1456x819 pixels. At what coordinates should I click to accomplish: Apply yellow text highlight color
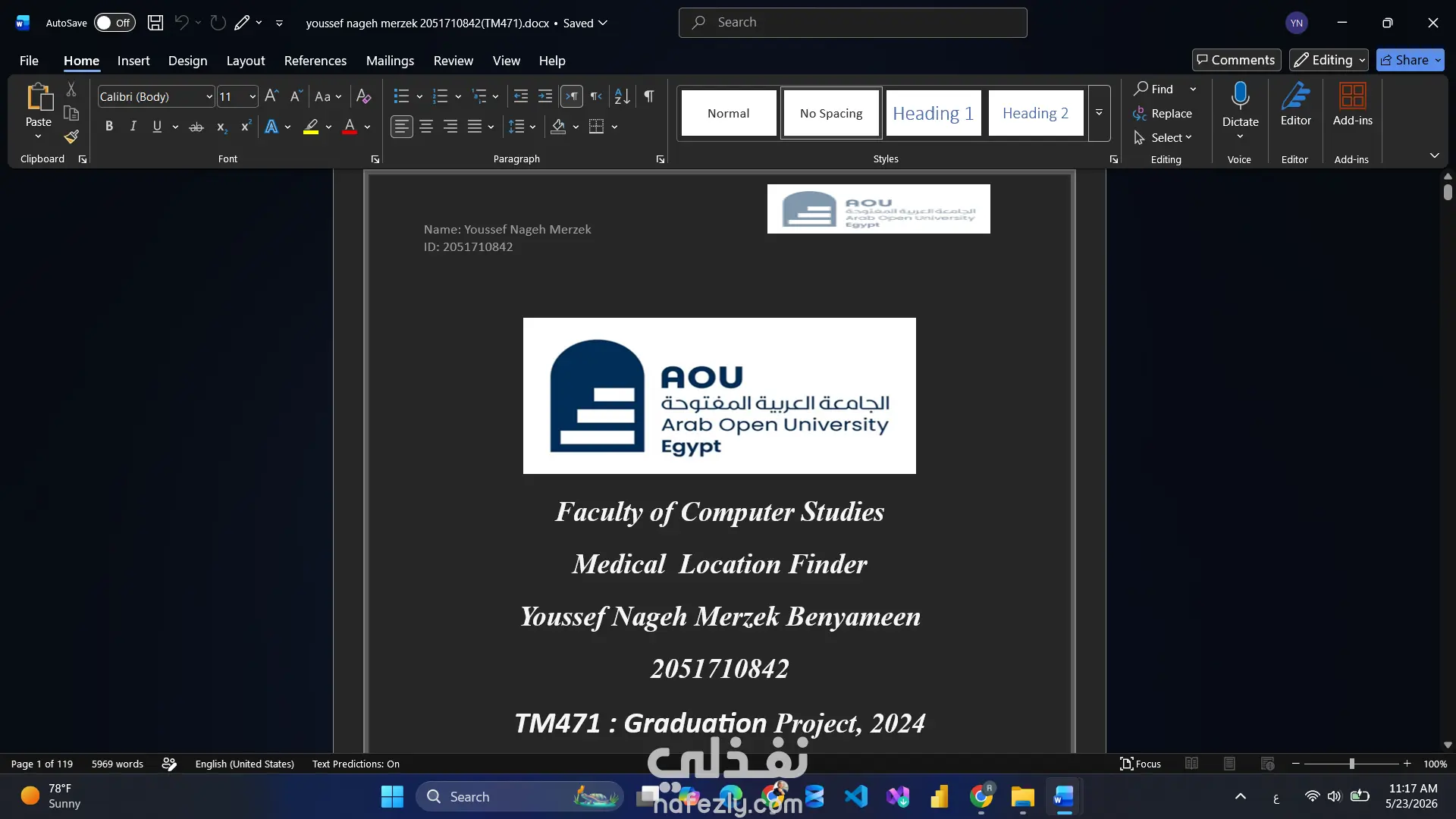click(311, 127)
